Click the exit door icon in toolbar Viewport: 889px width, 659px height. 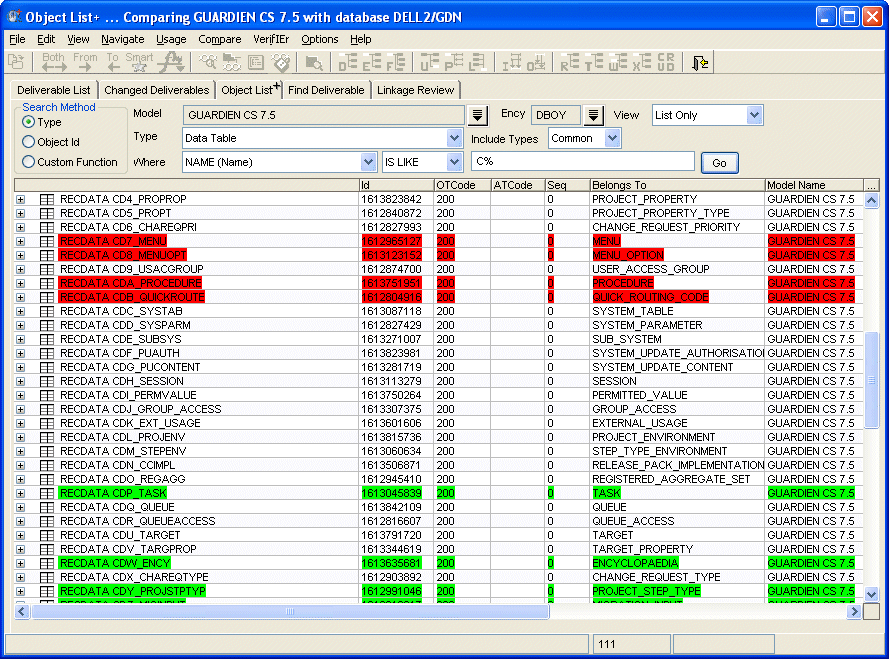click(701, 63)
